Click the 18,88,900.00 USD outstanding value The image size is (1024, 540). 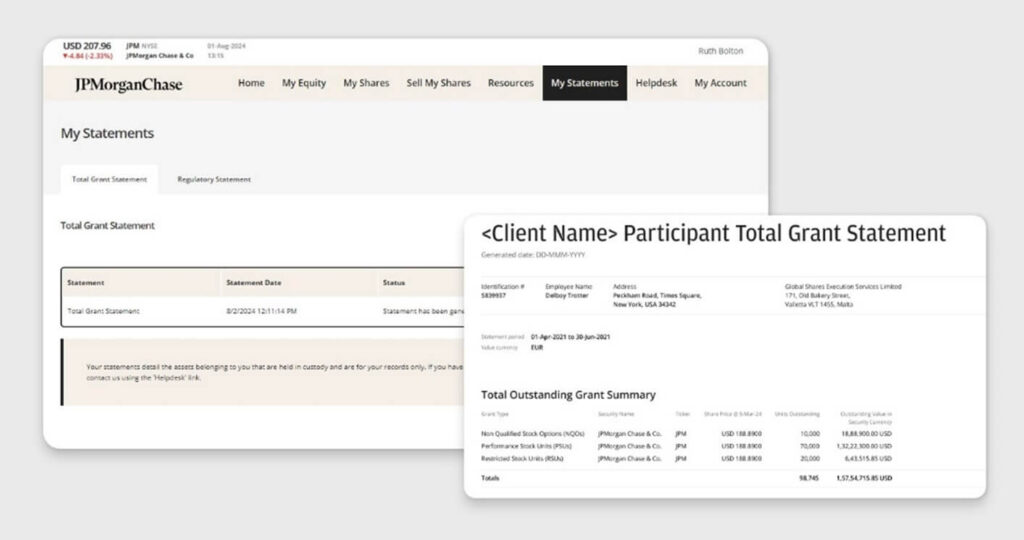pos(867,434)
